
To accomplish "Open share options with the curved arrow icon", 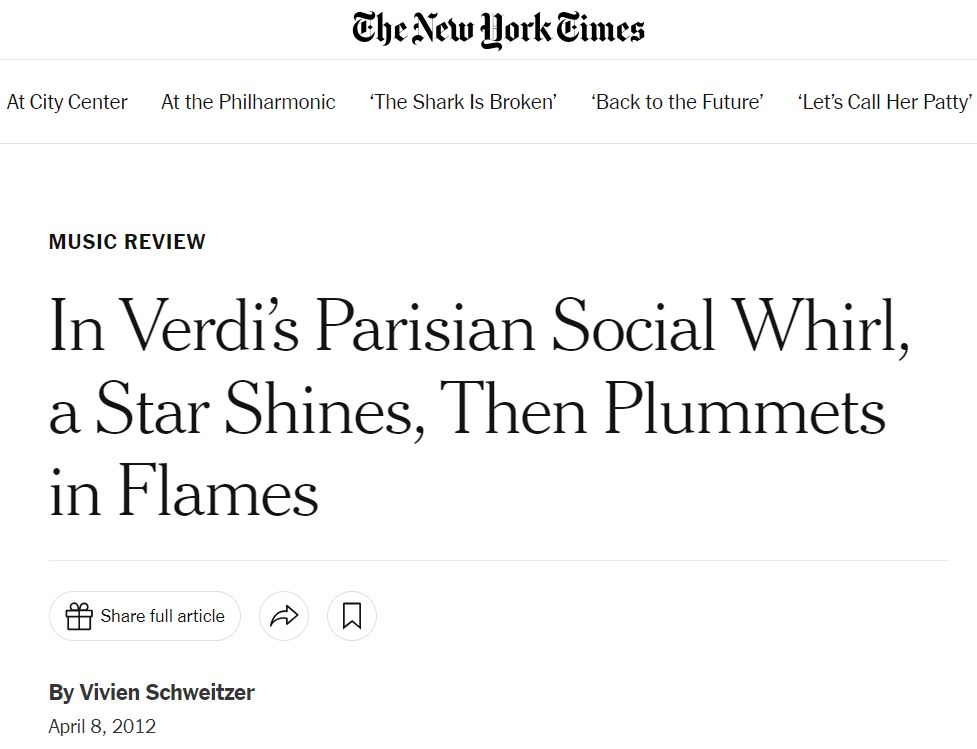I will 284,616.
